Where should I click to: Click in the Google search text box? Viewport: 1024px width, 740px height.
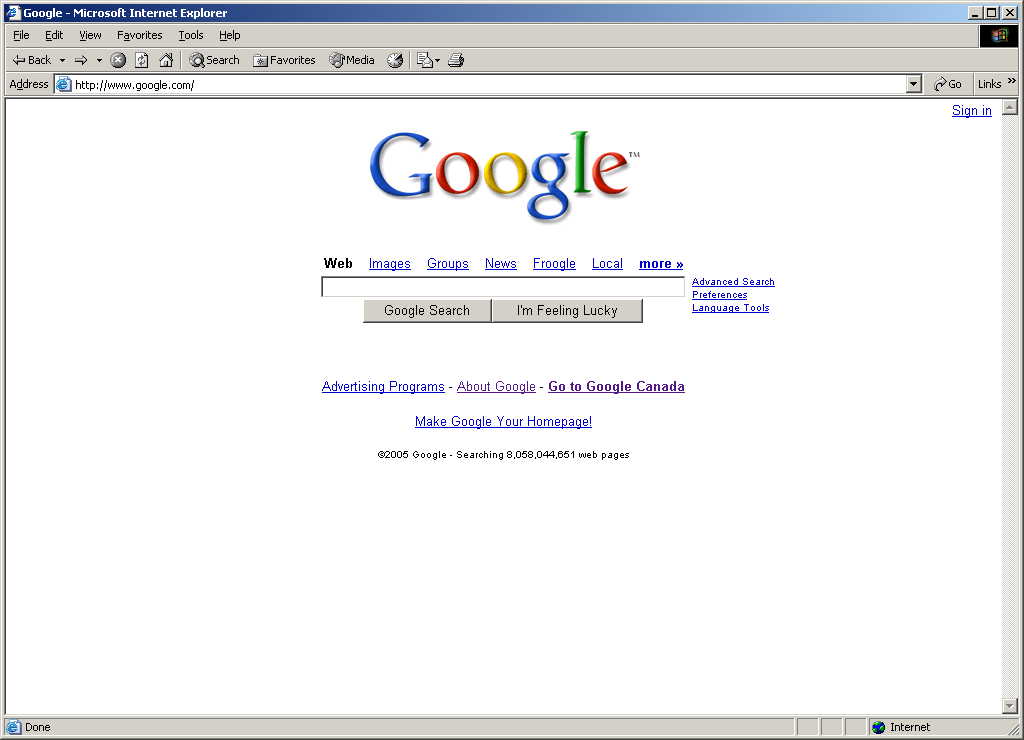pos(503,287)
